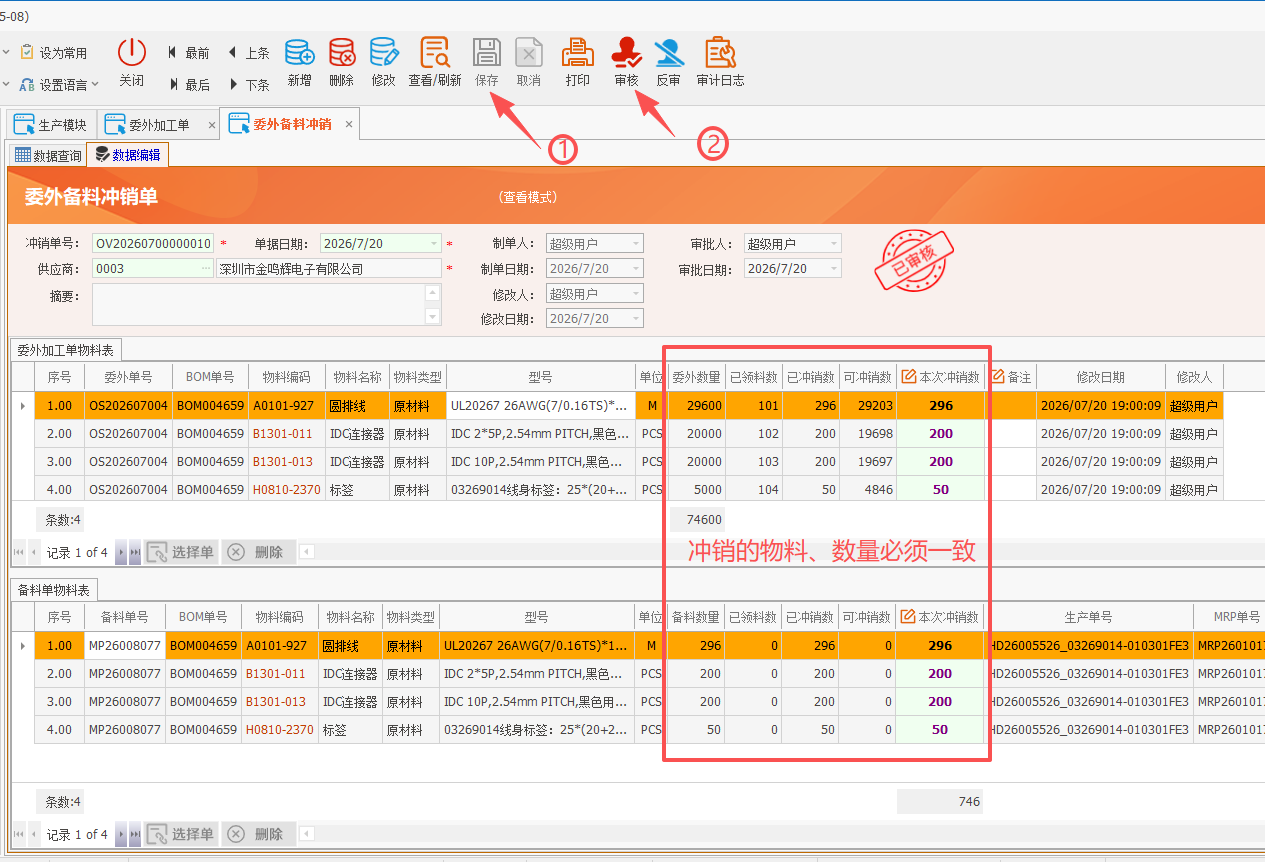Open the 审批人 dropdown

point(834,243)
